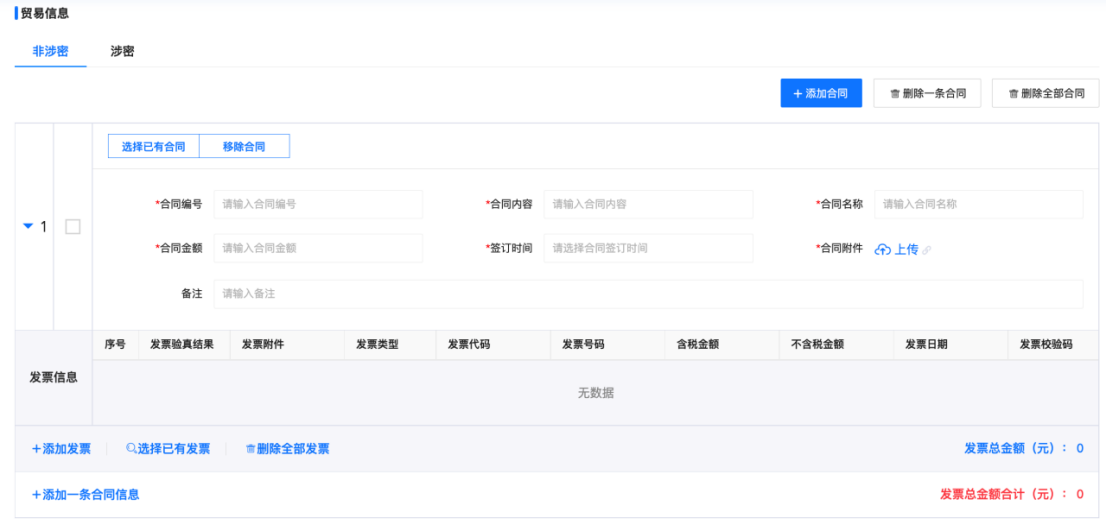1106x532 pixels.
Task: Click trash icon of 删除全部发票
Action: click(250, 450)
